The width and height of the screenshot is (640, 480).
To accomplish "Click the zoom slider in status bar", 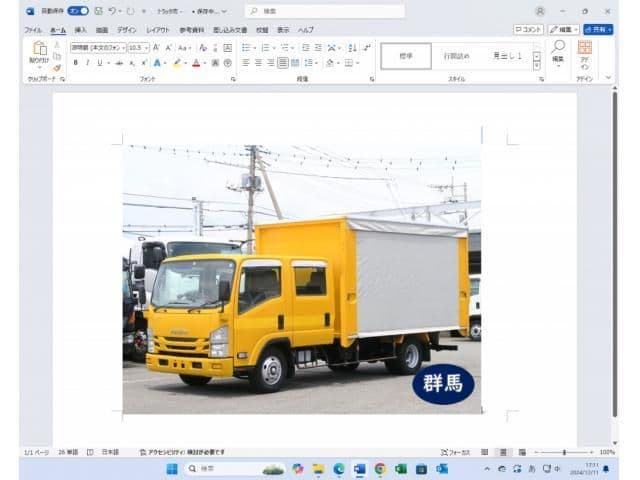I will [x=564, y=452].
